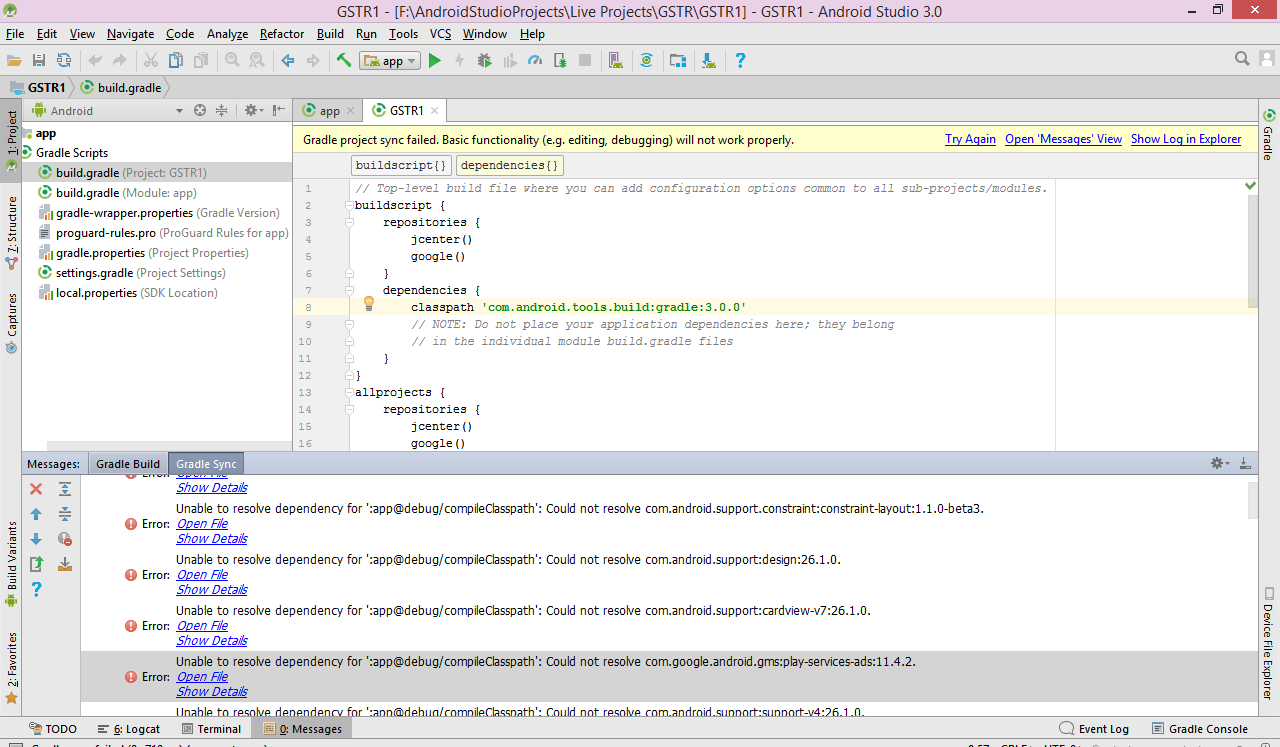Image resolution: width=1280 pixels, height=747 pixels.
Task: Open the Terminal tool window tab
Action: point(210,729)
